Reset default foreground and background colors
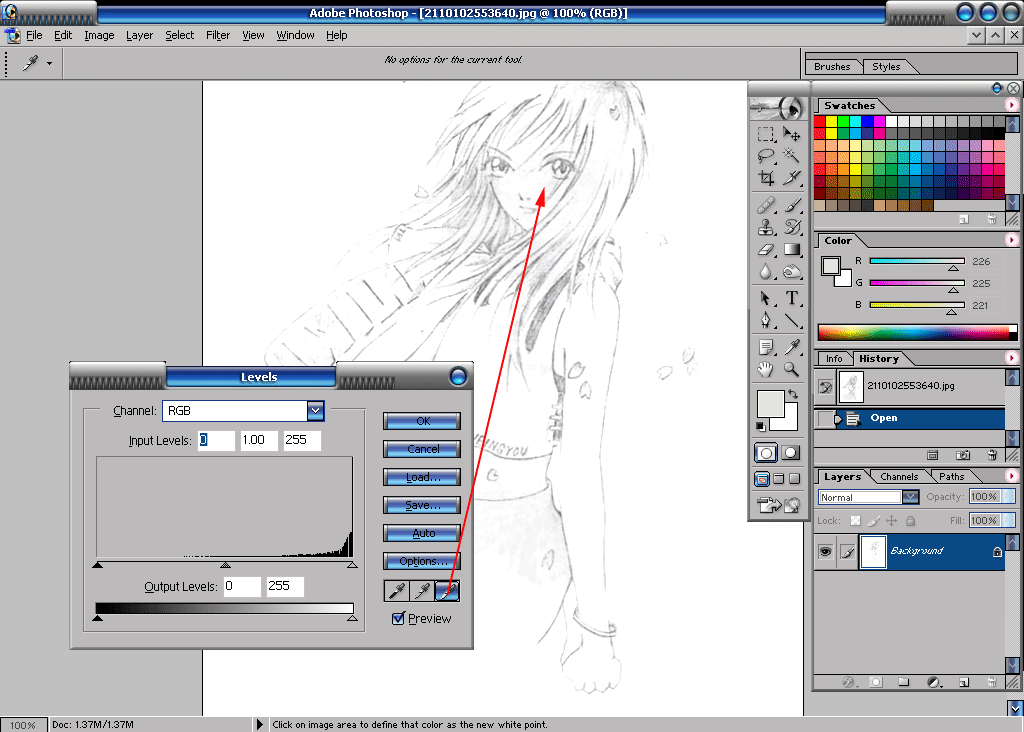The height and width of the screenshot is (732, 1024). [760, 426]
